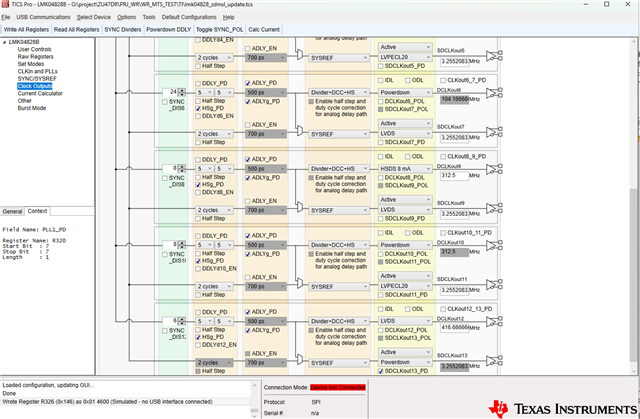The width and height of the screenshot is (640, 419).
Task: Enable the CLKout8_9_PD checkbox
Action: pos(443,157)
